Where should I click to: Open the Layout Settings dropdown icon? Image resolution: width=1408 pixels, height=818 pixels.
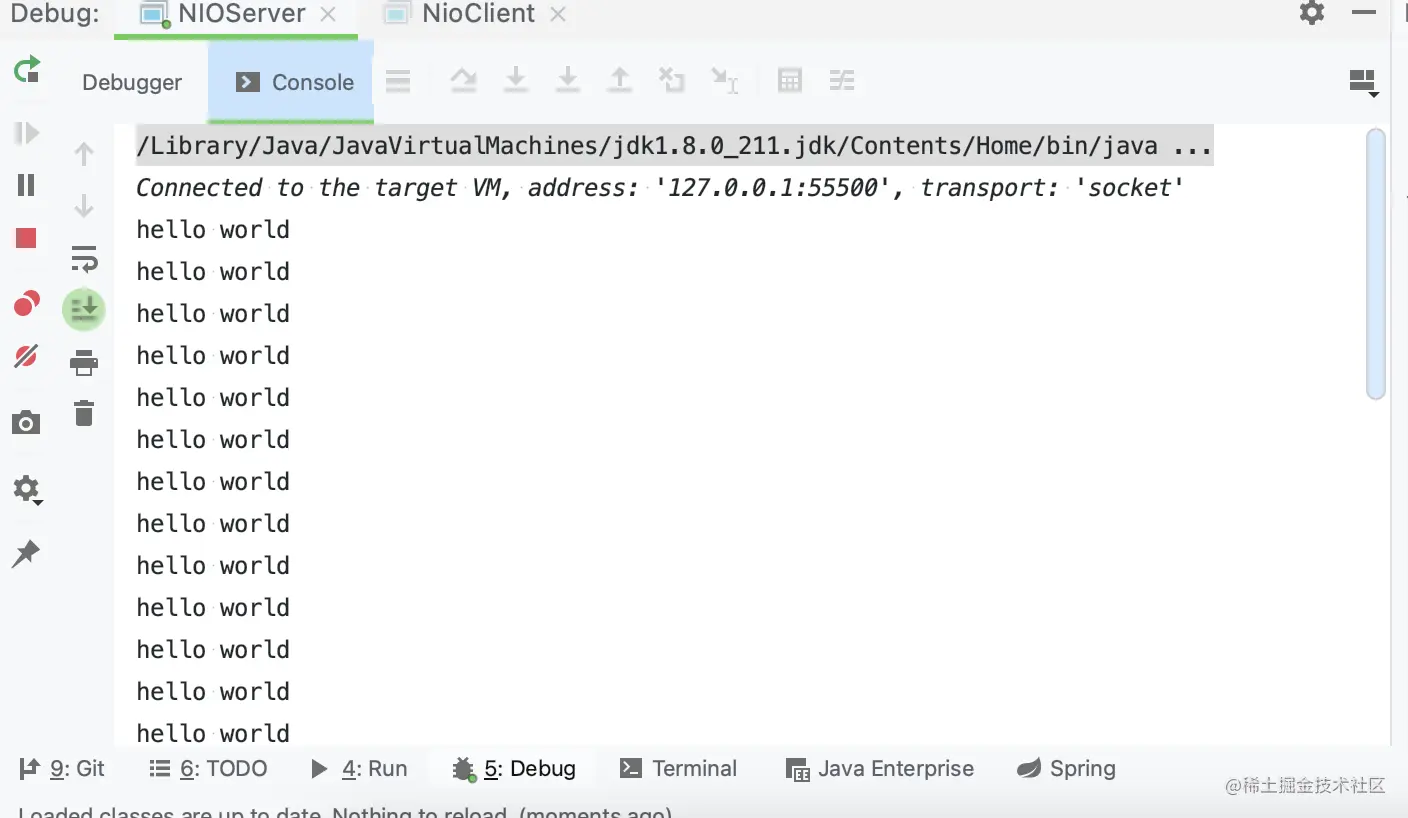[x=1364, y=83]
